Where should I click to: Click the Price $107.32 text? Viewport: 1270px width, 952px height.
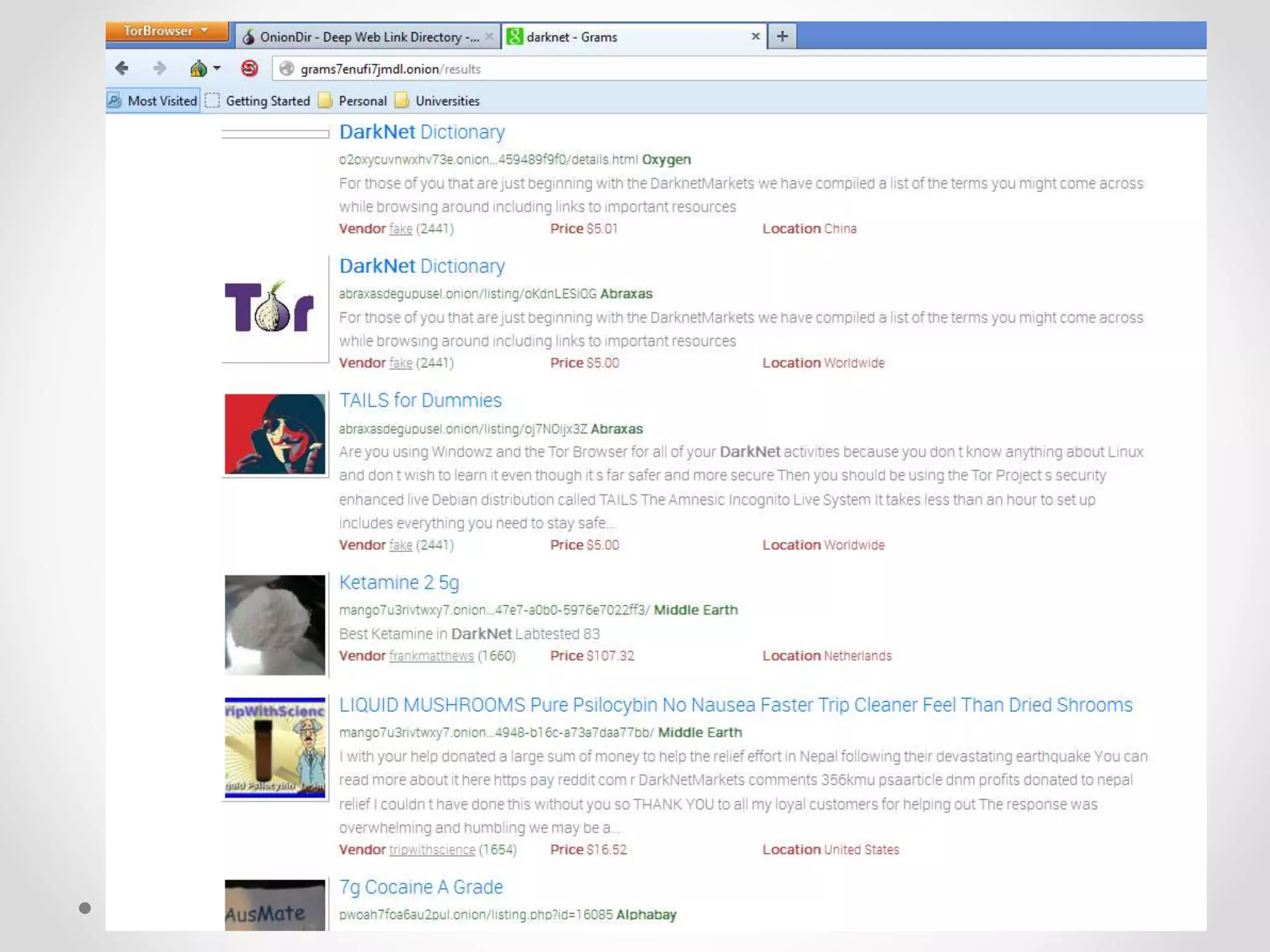tap(592, 656)
